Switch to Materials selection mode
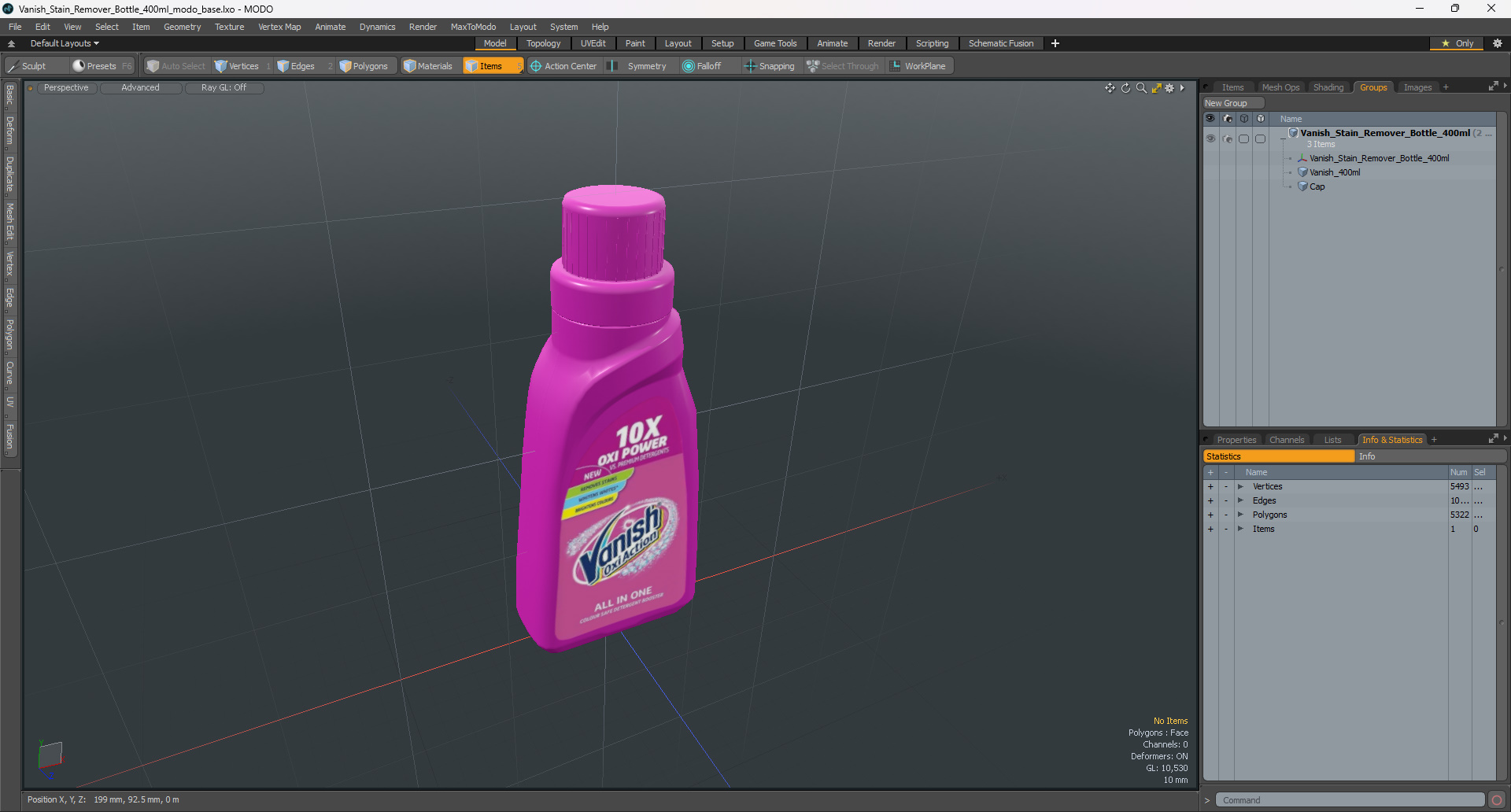The width and height of the screenshot is (1511, 812). click(x=430, y=66)
